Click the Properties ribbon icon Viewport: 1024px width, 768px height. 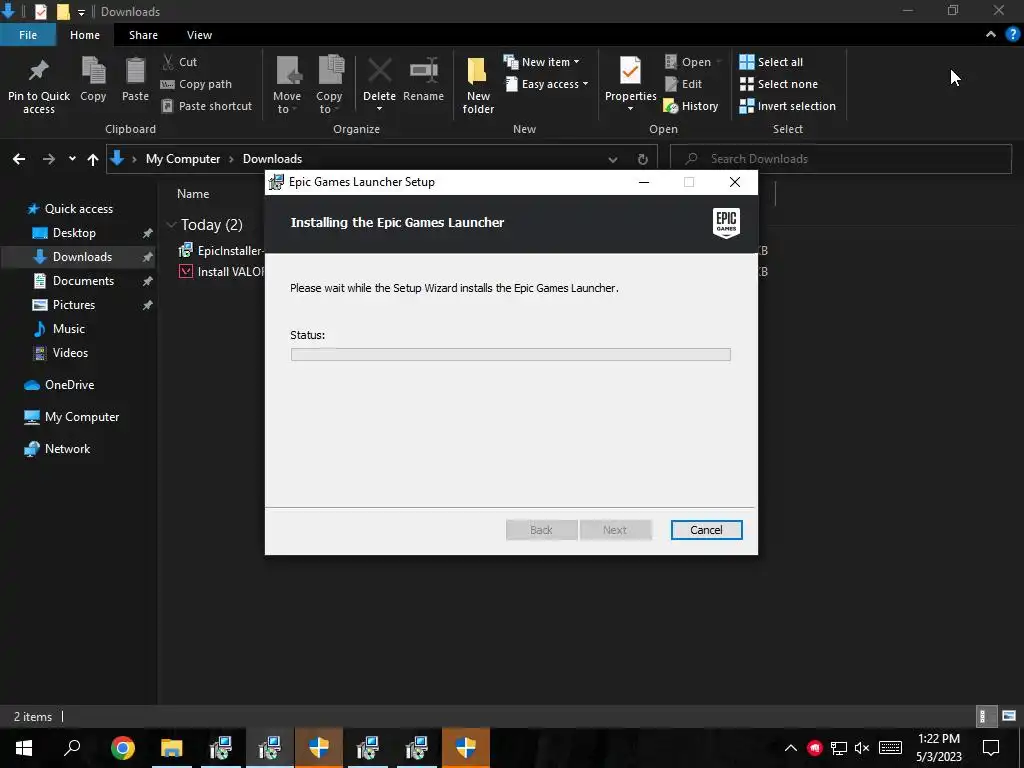(630, 84)
